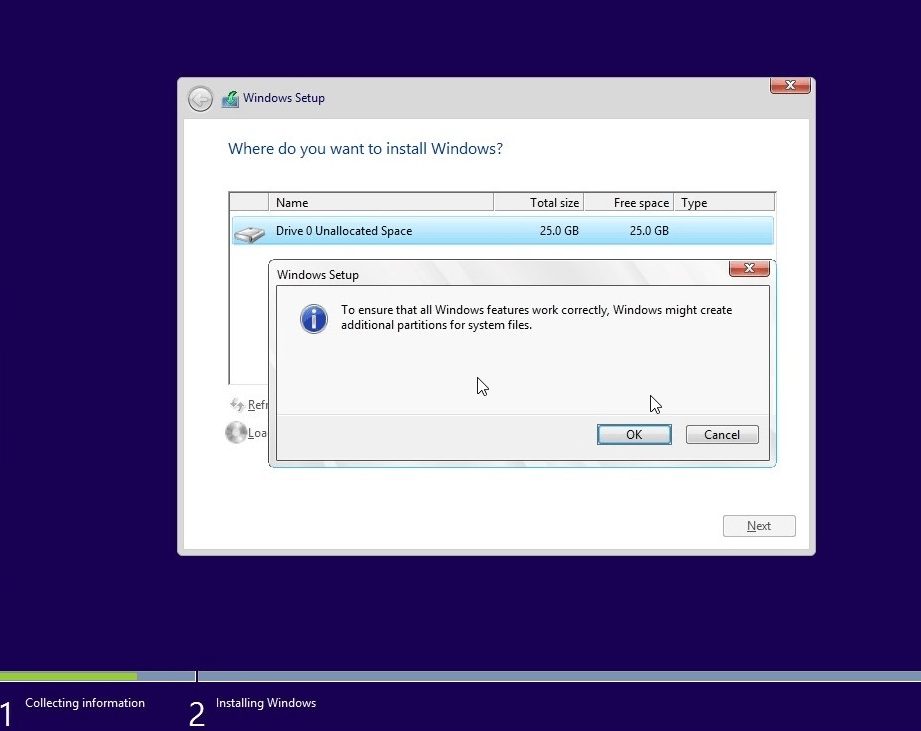Screen dimensions: 921x731
Task: Click the Type column header
Action: click(724, 203)
